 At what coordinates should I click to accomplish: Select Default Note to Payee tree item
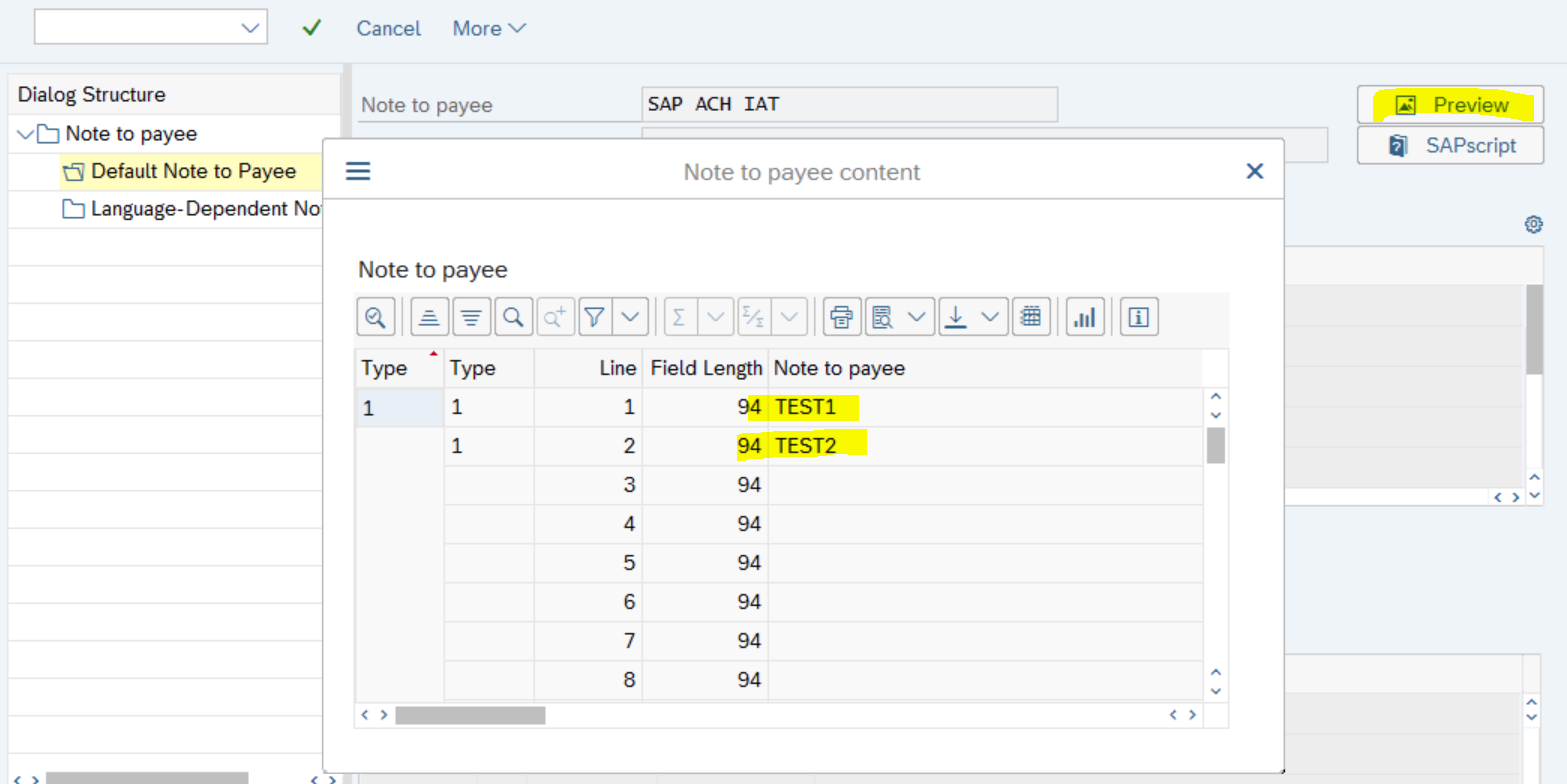point(180,172)
